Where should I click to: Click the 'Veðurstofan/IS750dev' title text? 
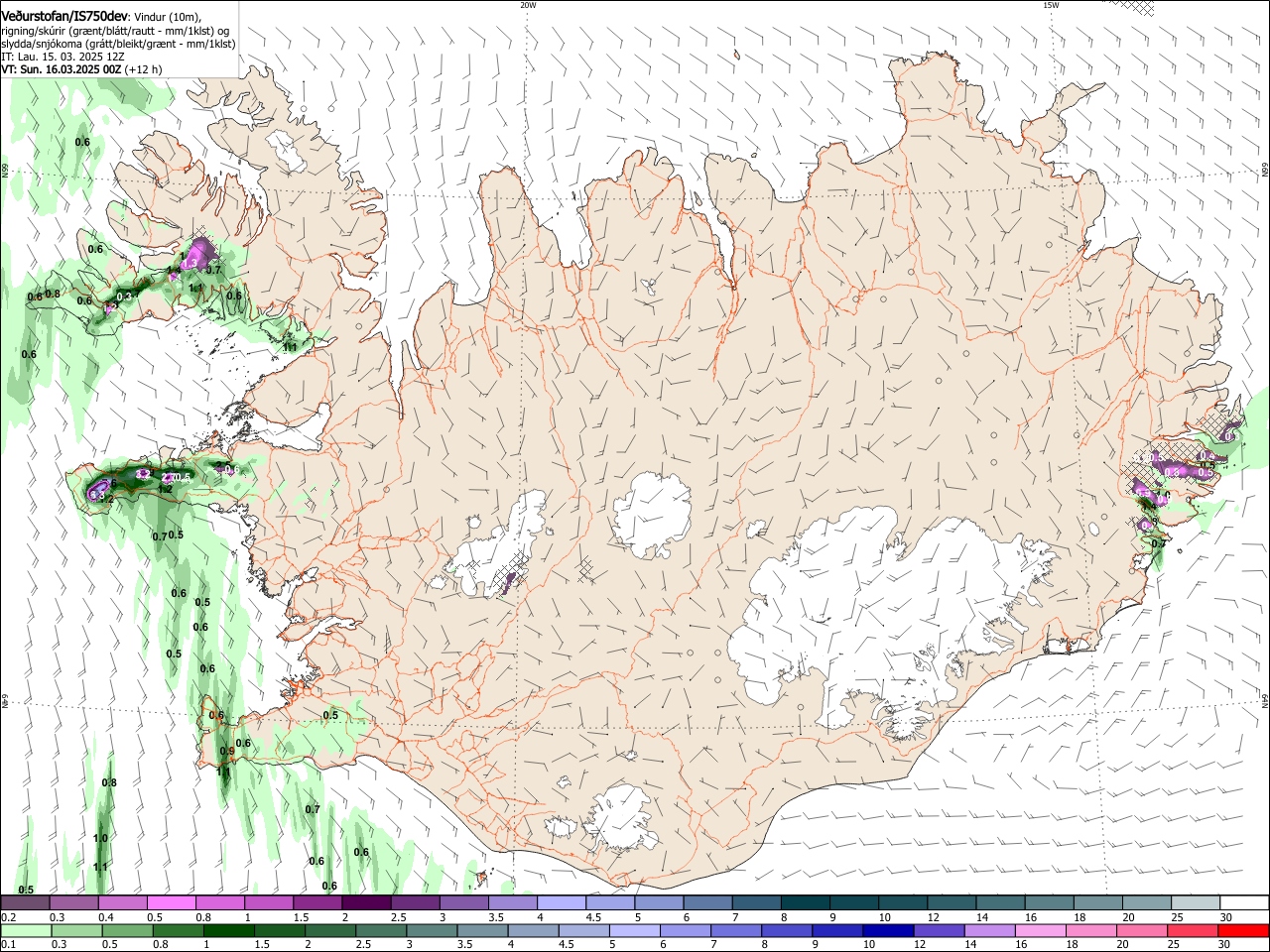64,16
